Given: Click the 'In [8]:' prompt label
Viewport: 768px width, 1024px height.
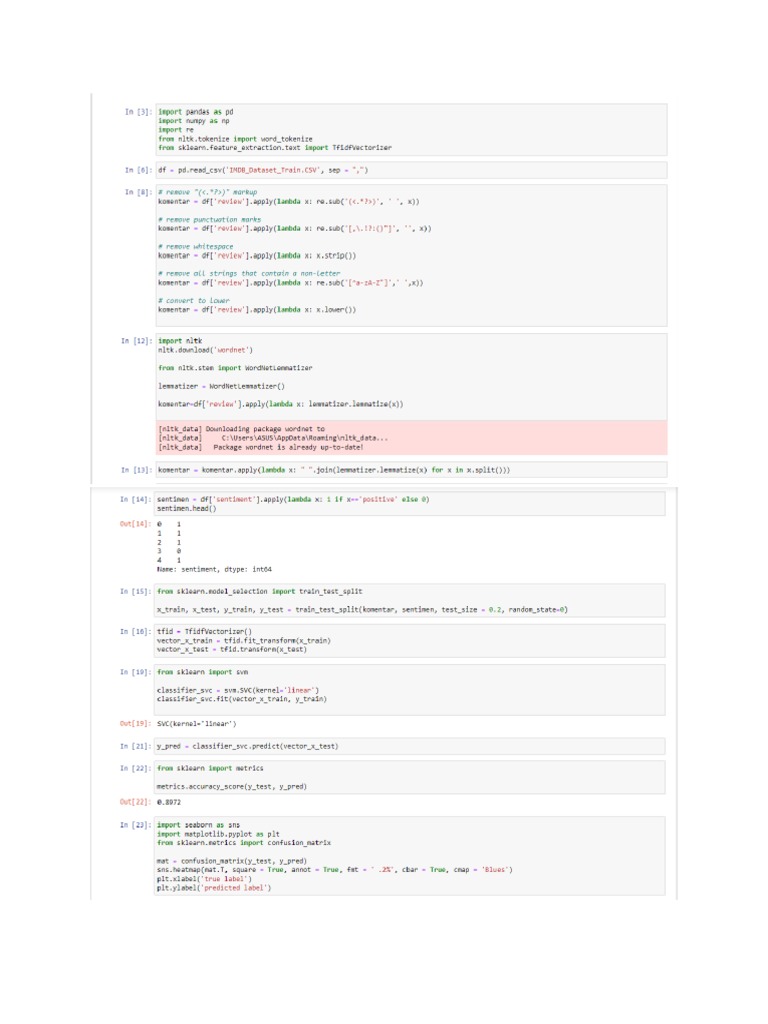Looking at the screenshot, I should (138, 192).
